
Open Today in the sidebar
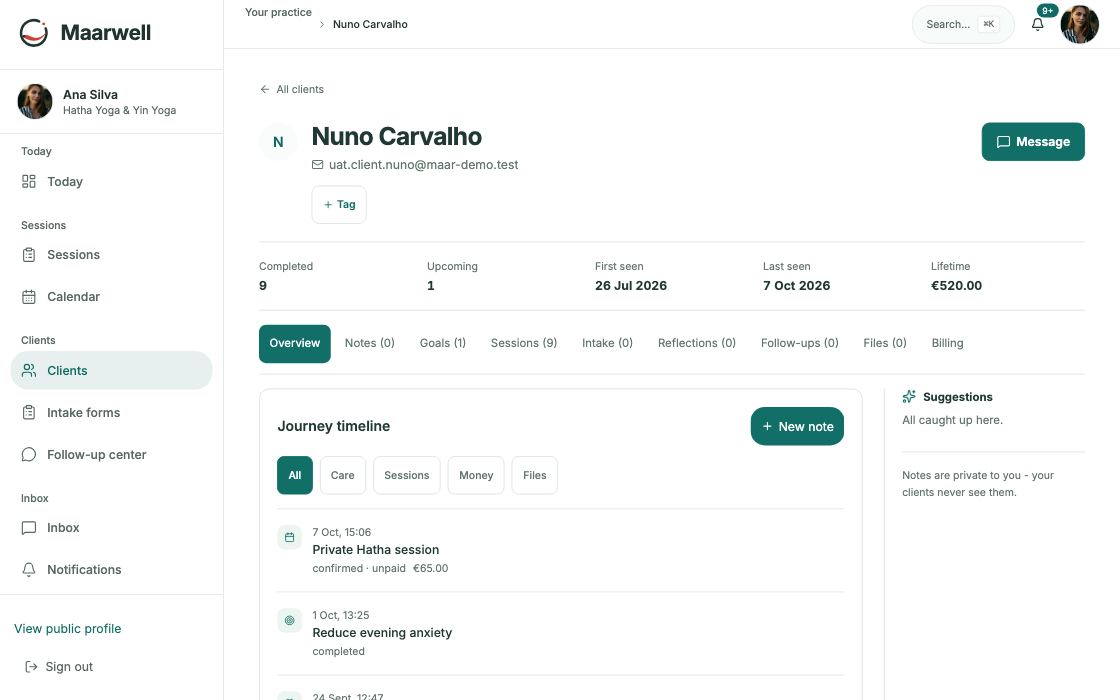[x=111, y=181]
